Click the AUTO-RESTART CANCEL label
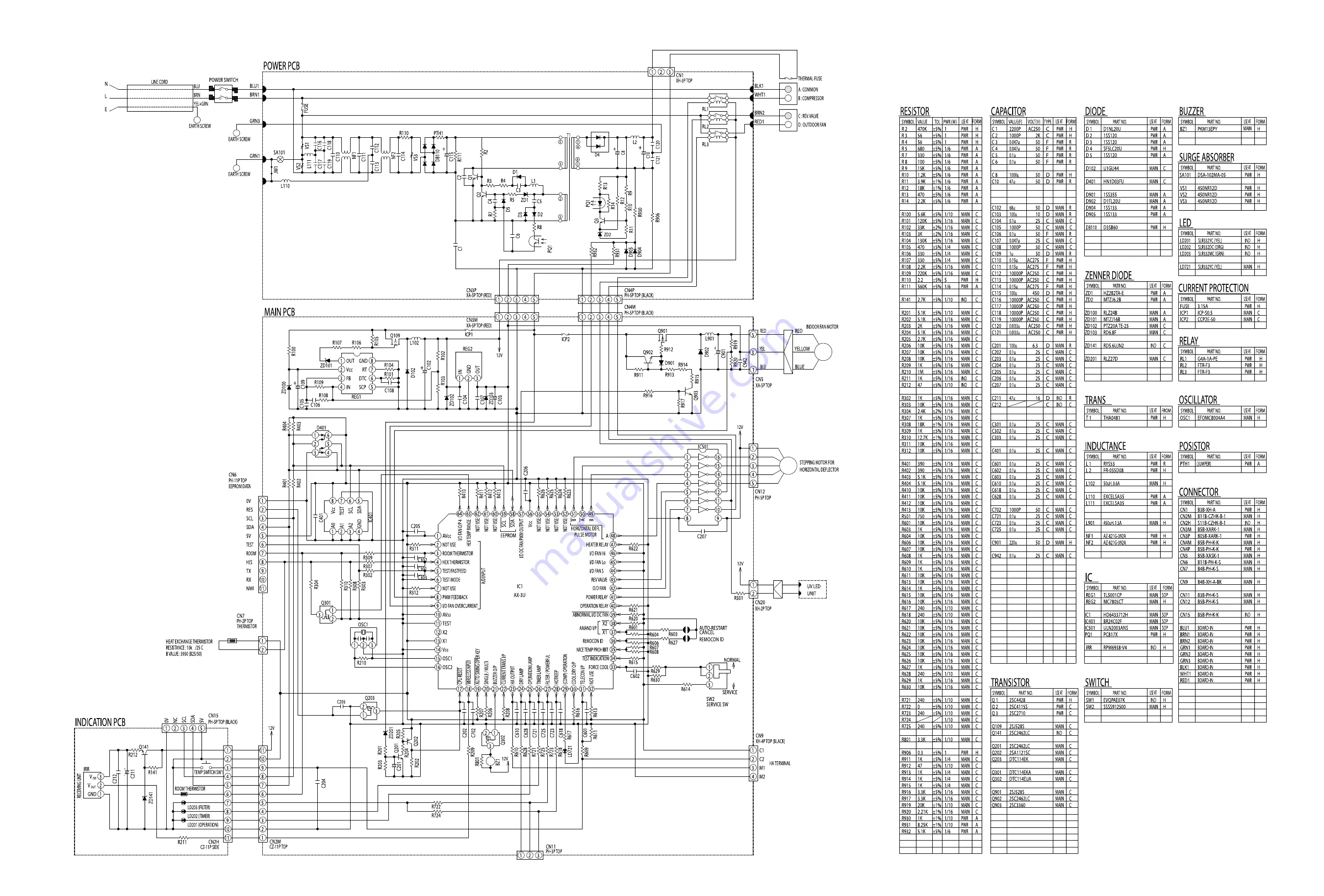The width and height of the screenshot is (1324, 896). click(713, 630)
